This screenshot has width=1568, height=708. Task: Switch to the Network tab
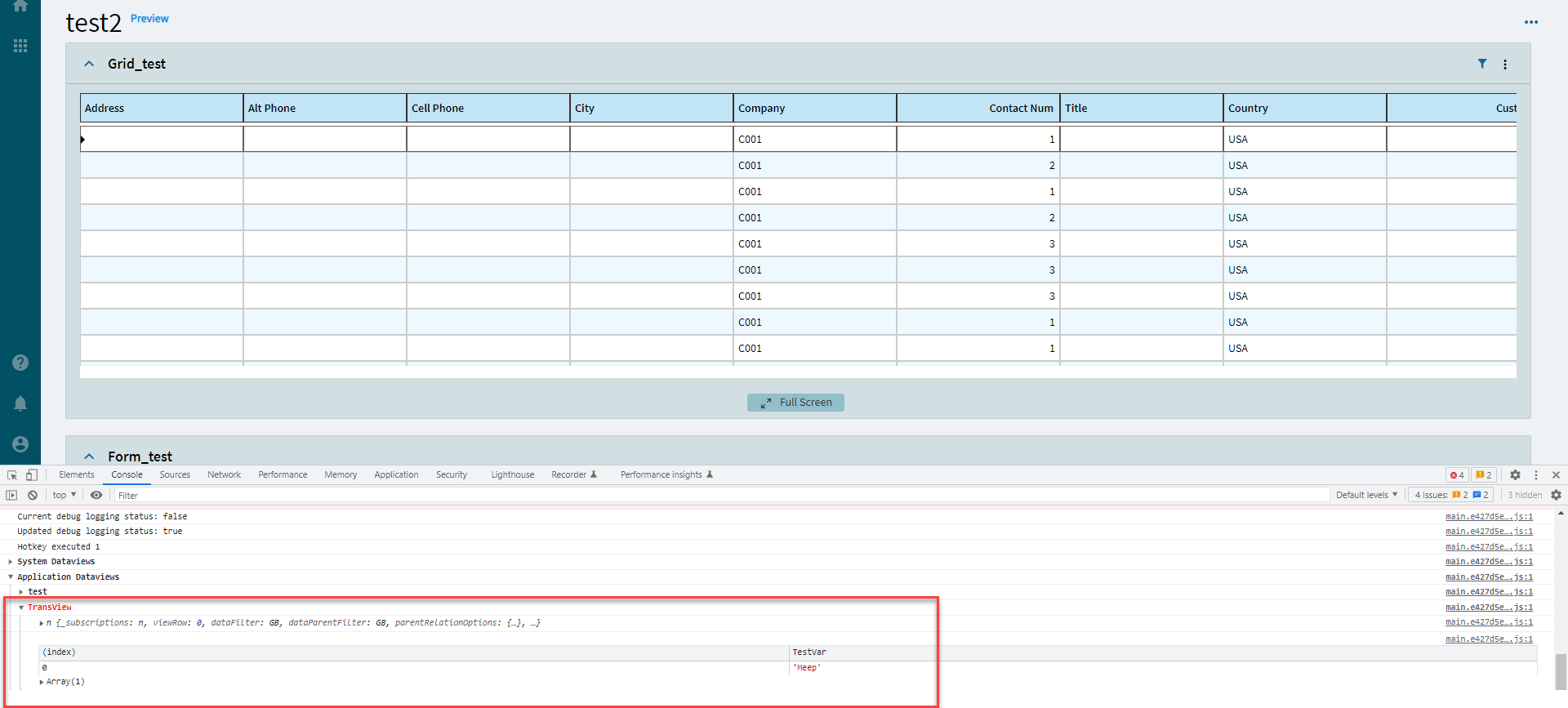[224, 474]
